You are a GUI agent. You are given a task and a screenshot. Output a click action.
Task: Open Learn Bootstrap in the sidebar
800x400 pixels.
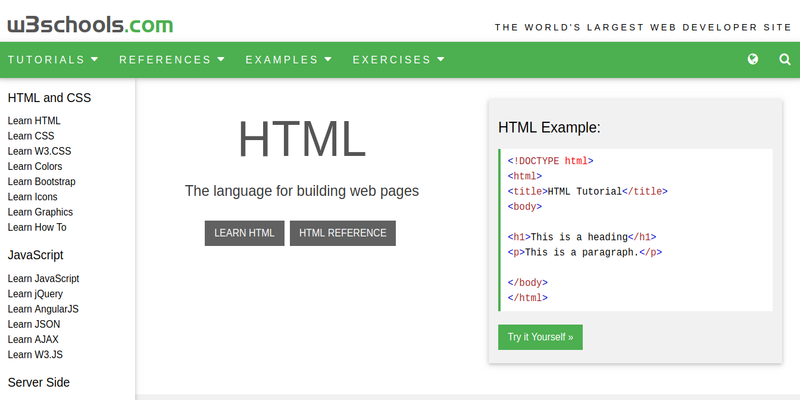tap(41, 182)
